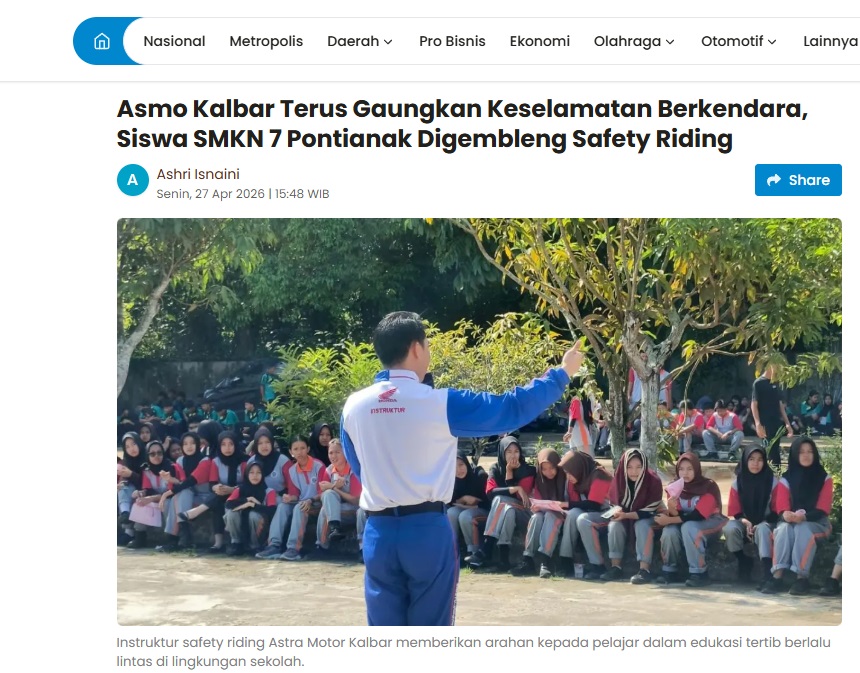Viewport: 860px width, 673px height.
Task: Open author avatar with letter A
Action: (x=133, y=180)
